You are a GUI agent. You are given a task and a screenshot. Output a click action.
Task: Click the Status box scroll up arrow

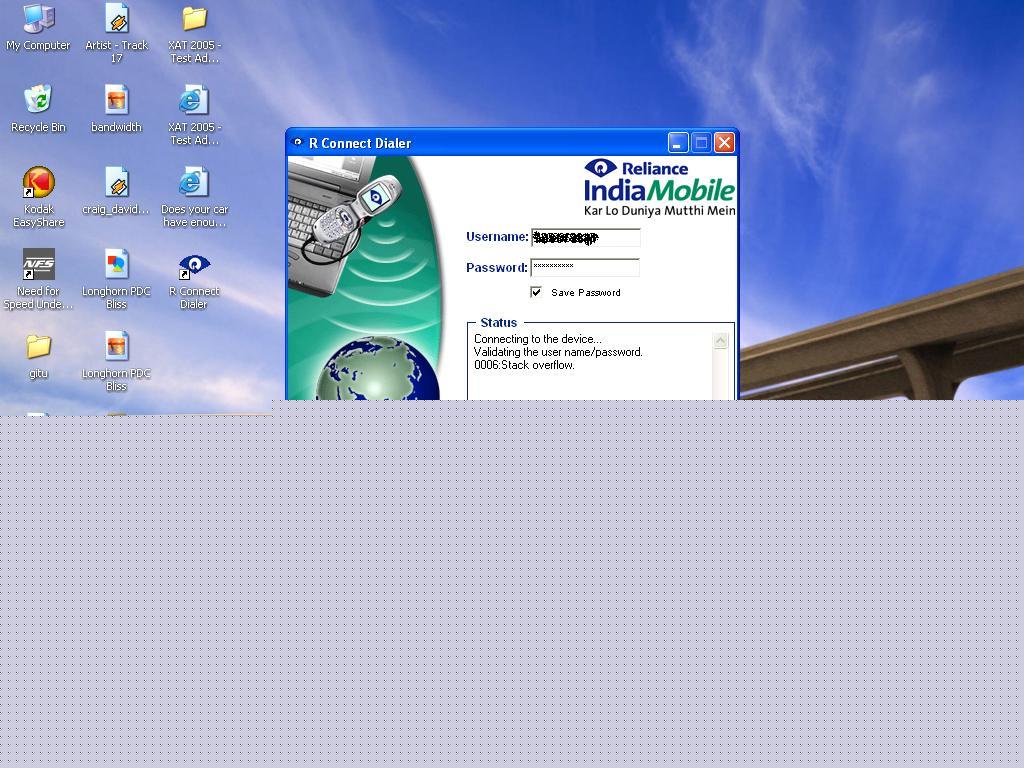coord(720,341)
